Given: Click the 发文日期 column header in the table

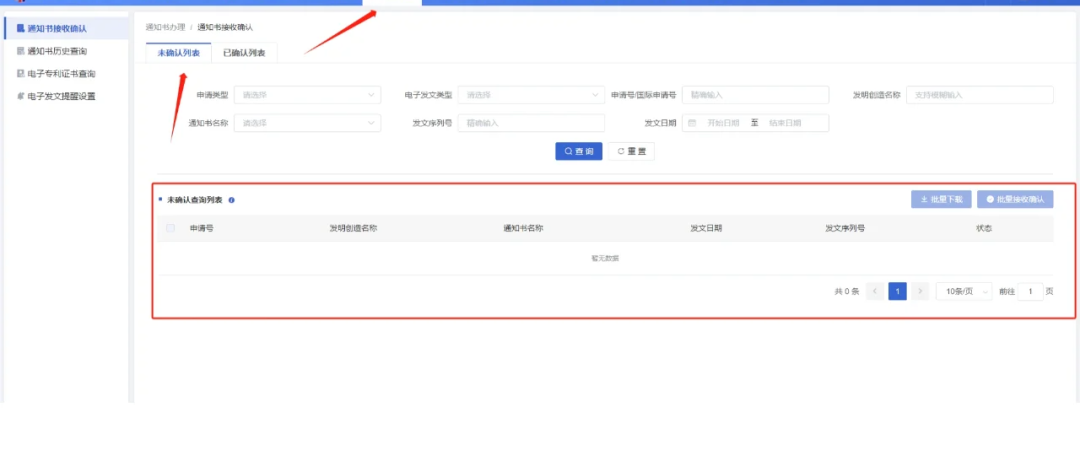Looking at the screenshot, I should coord(706,228).
